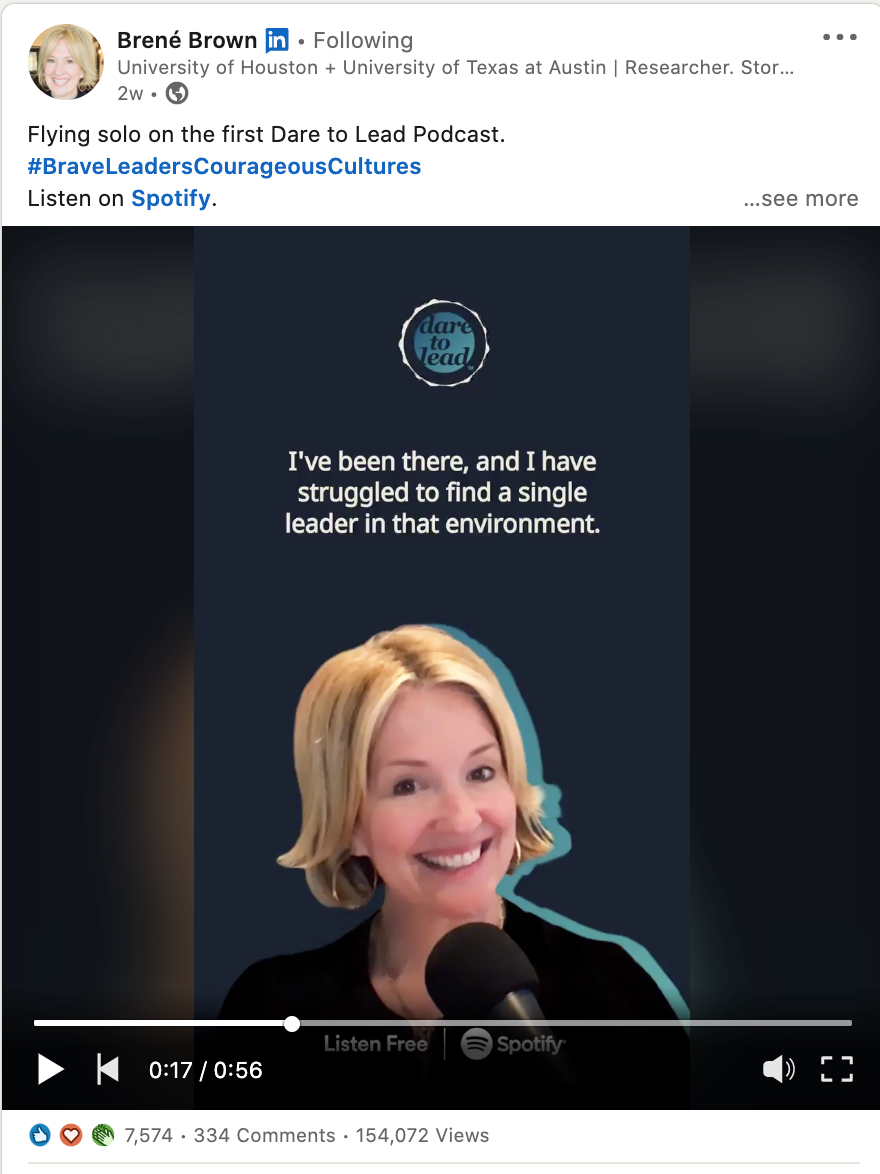Enter fullscreen mode for the video
The height and width of the screenshot is (1174, 880).
pos(837,1069)
